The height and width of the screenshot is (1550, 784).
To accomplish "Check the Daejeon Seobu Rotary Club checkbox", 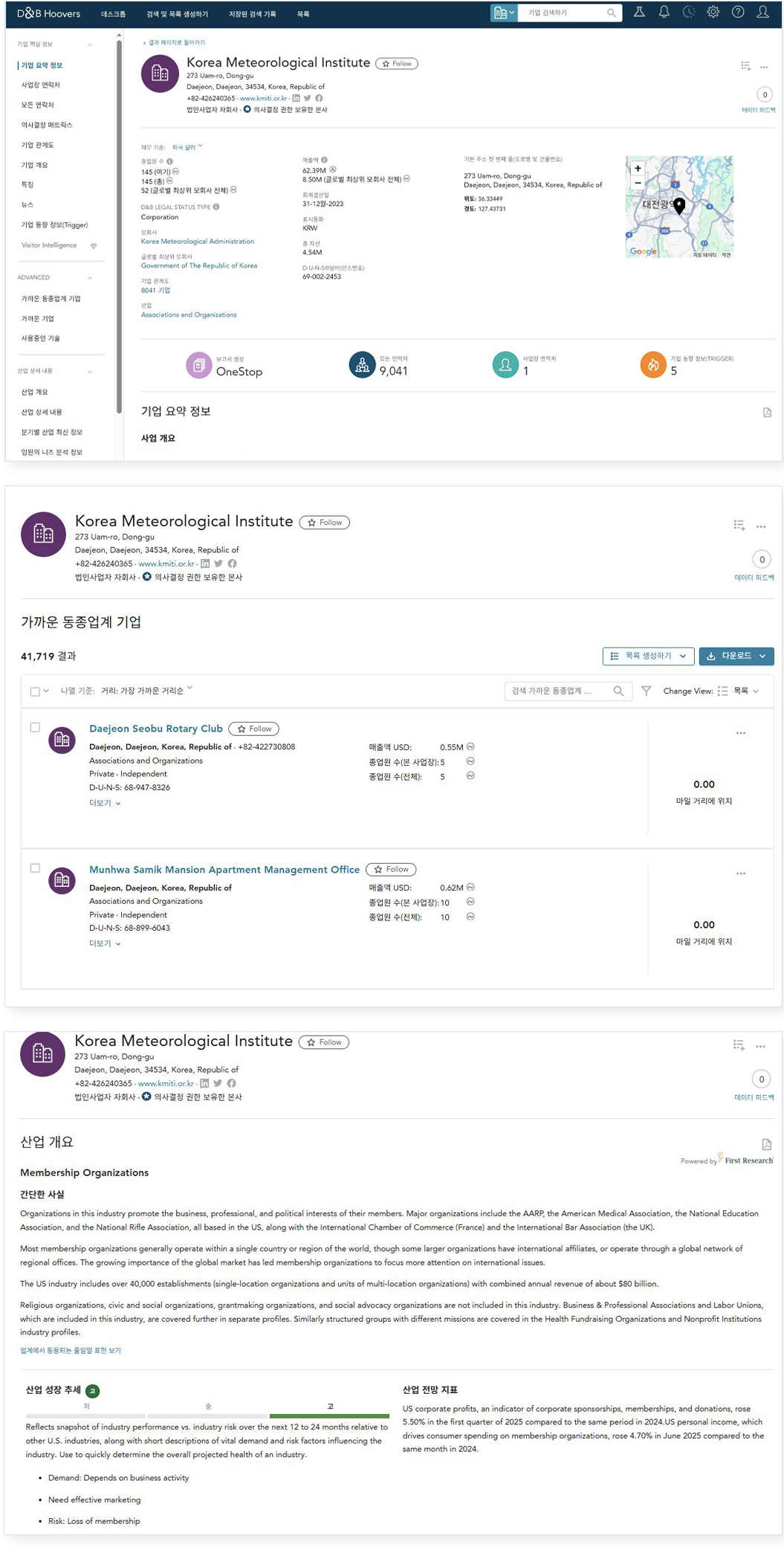I will [35, 727].
